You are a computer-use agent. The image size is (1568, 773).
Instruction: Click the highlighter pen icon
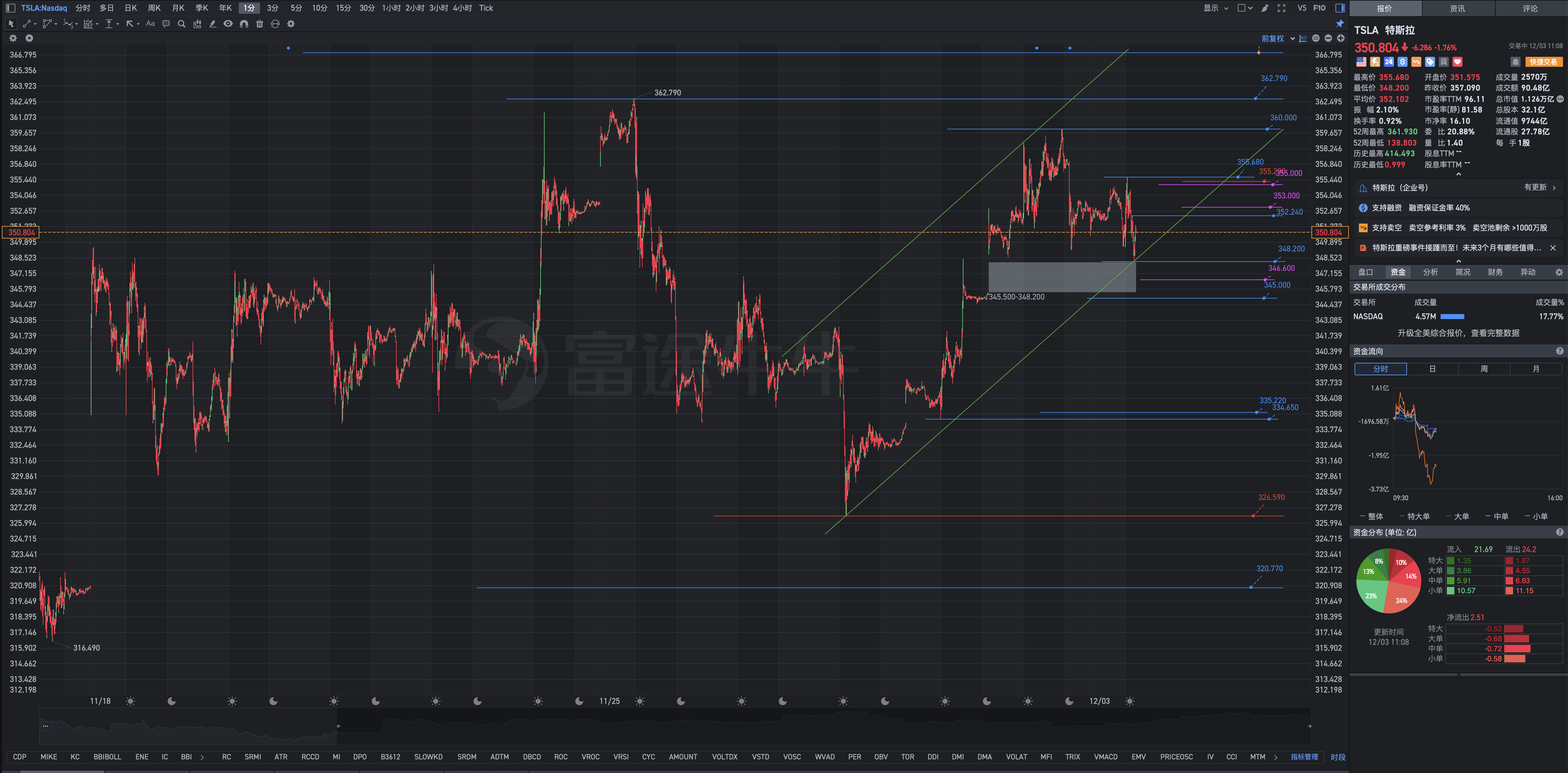pos(213,24)
